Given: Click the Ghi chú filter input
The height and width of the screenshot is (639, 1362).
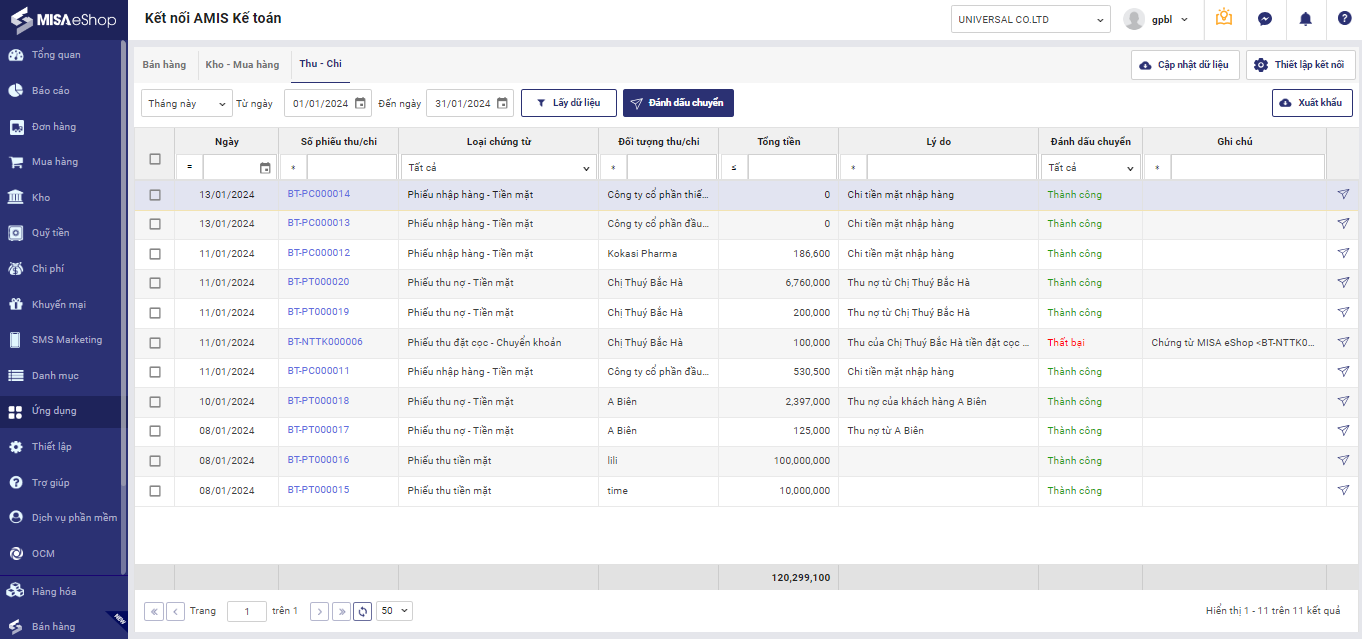Looking at the screenshot, I should pos(1247,168).
